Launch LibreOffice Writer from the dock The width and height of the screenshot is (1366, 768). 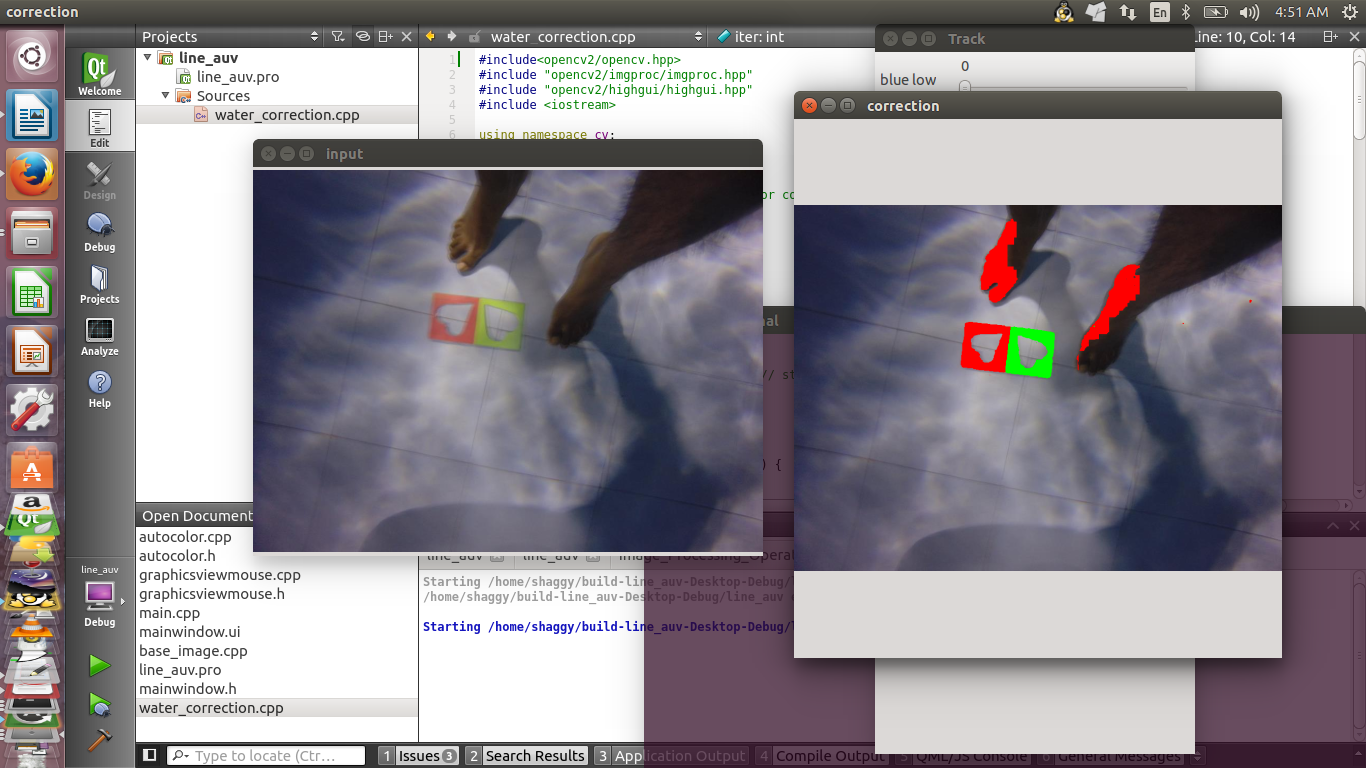[x=32, y=116]
